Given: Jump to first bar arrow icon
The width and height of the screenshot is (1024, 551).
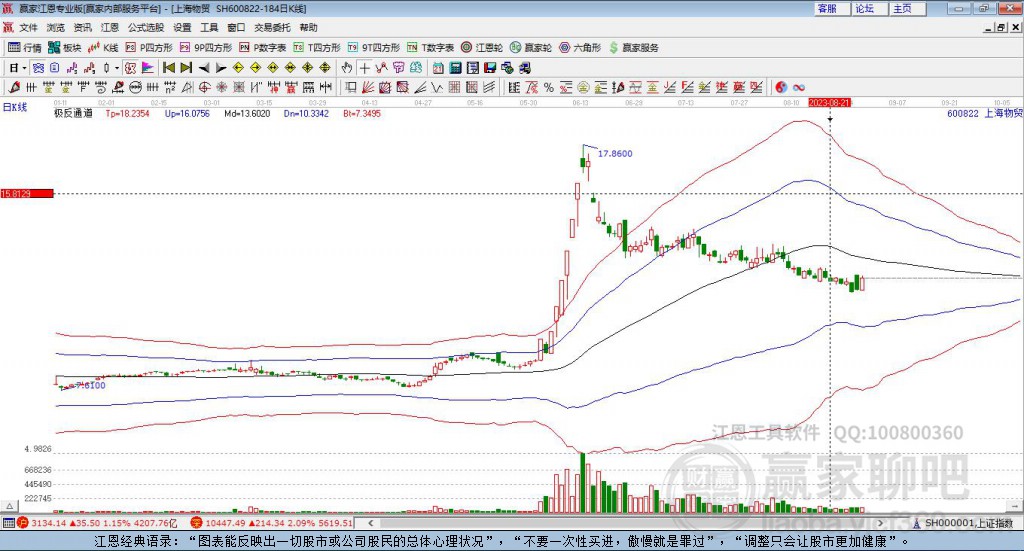Looking at the screenshot, I should tap(168, 68).
